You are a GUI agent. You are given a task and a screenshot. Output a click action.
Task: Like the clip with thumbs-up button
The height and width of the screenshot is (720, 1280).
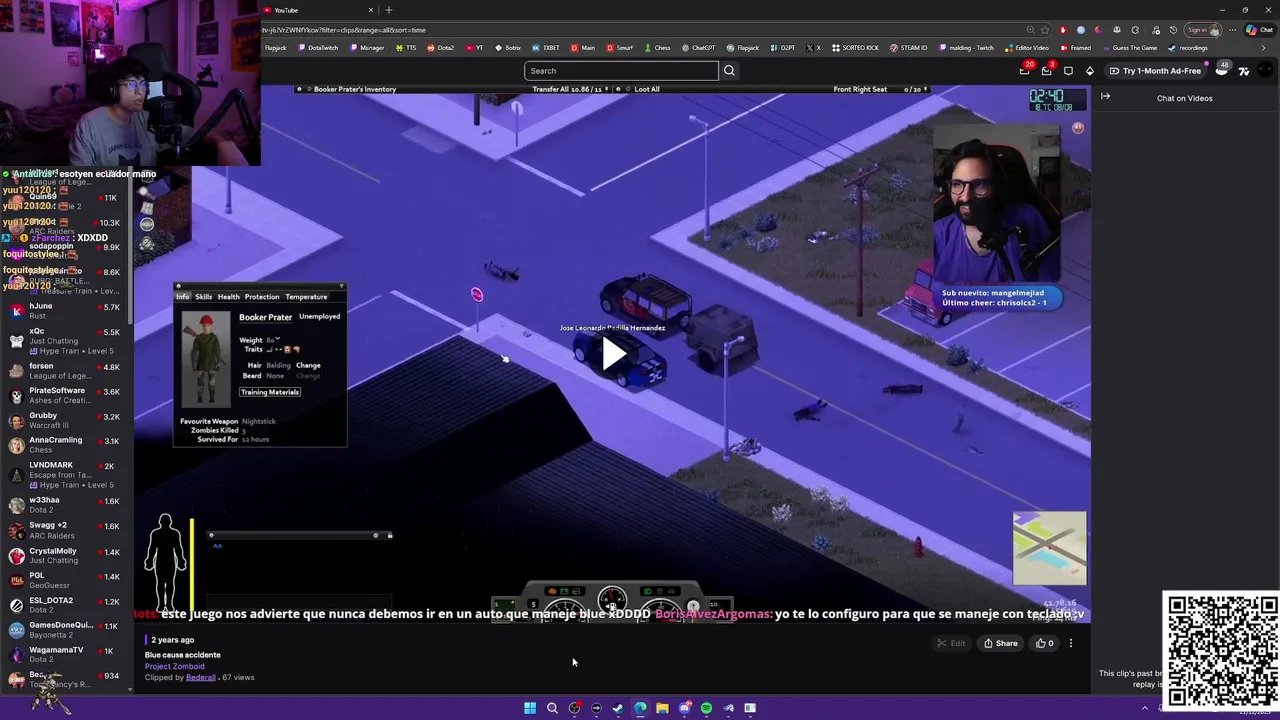click(x=1045, y=643)
